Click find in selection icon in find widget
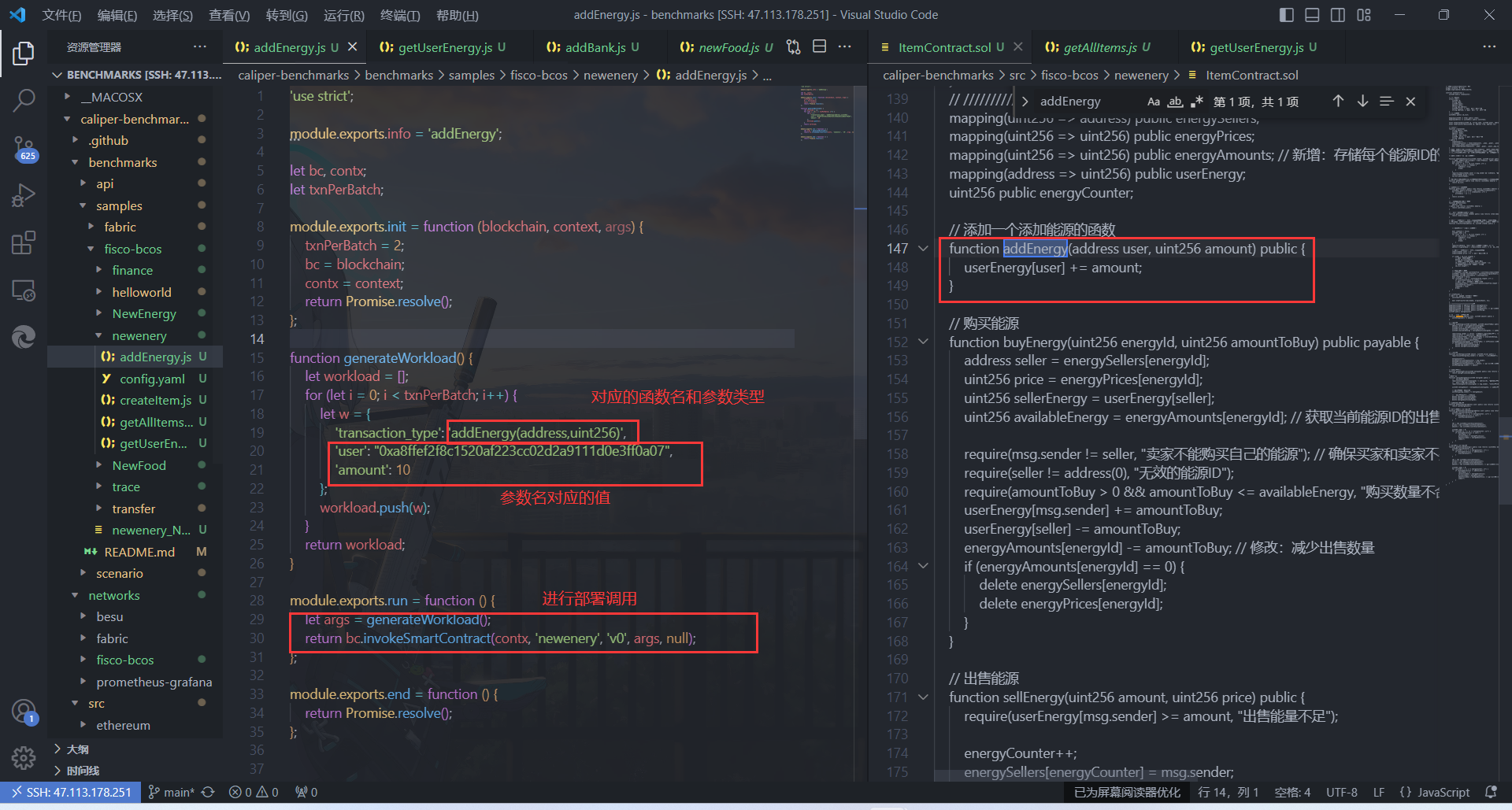The image size is (1512, 810). pyautogui.click(x=1387, y=102)
